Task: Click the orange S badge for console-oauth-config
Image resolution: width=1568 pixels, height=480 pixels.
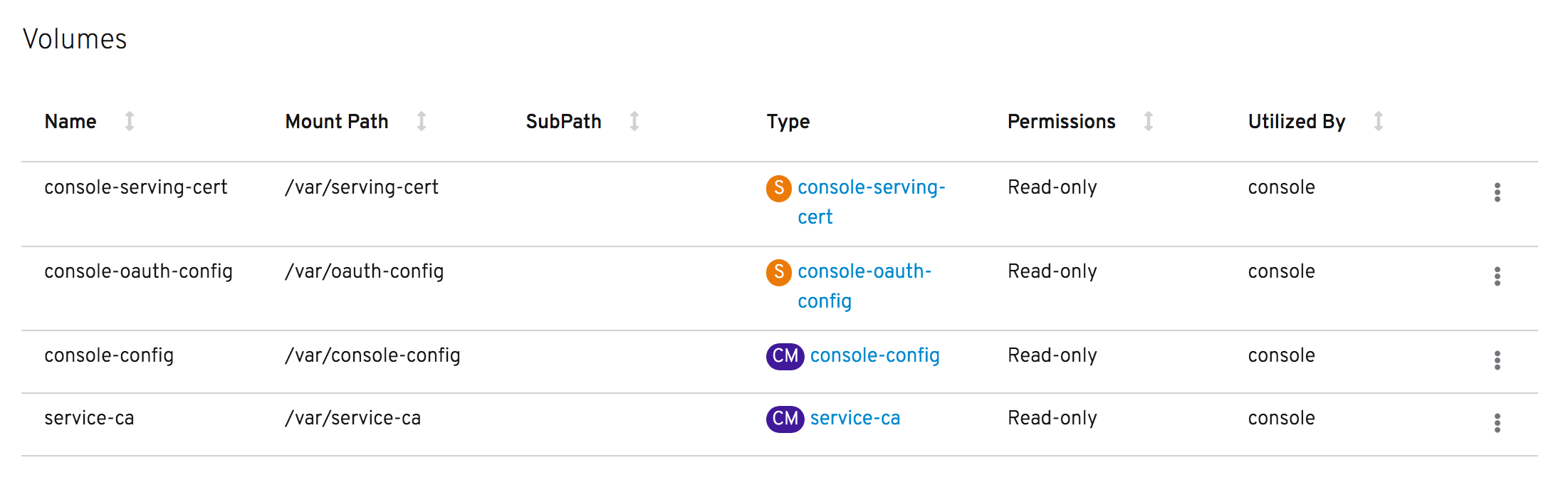Action: click(x=778, y=272)
